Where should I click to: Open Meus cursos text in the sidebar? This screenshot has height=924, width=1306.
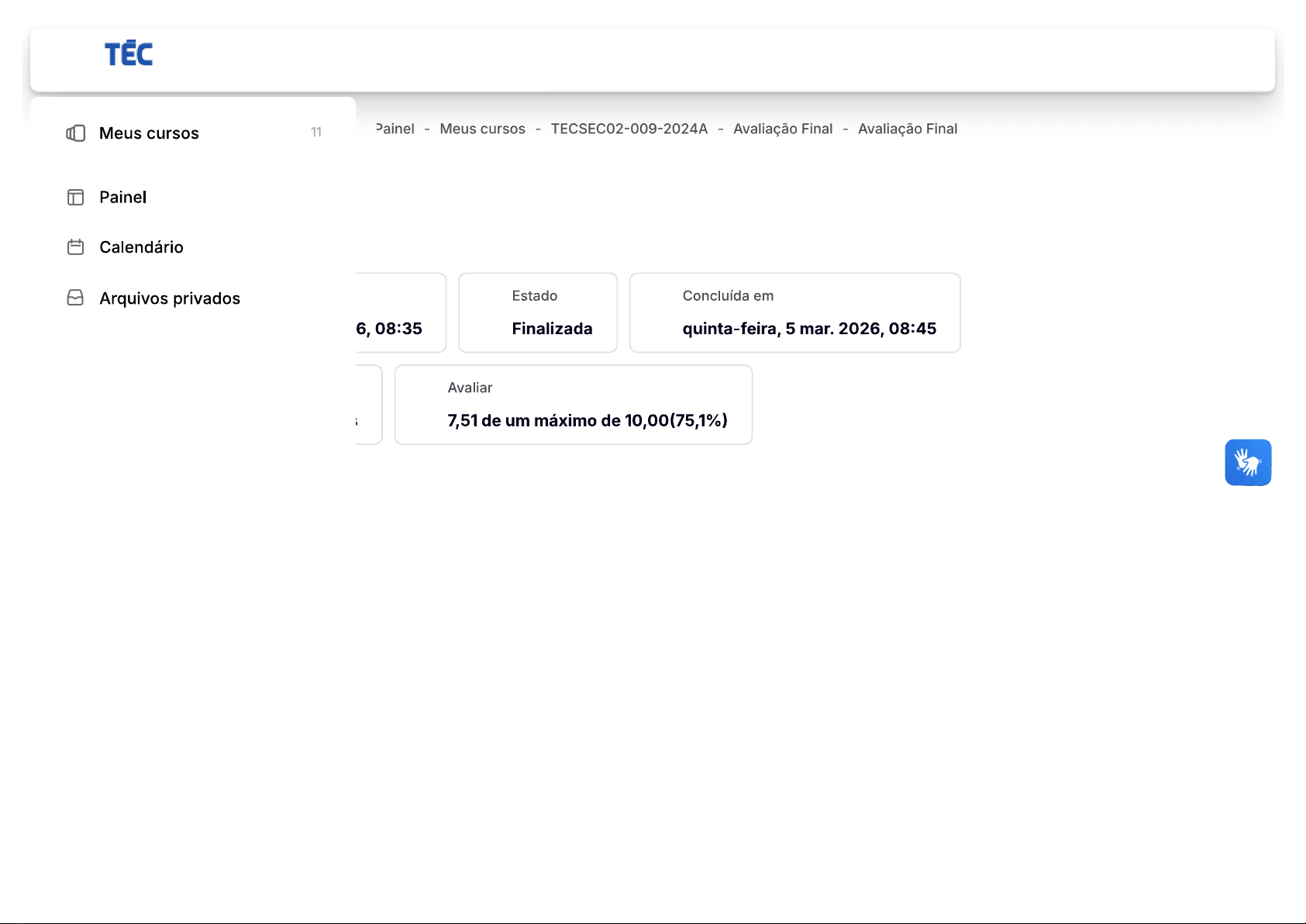tap(149, 133)
